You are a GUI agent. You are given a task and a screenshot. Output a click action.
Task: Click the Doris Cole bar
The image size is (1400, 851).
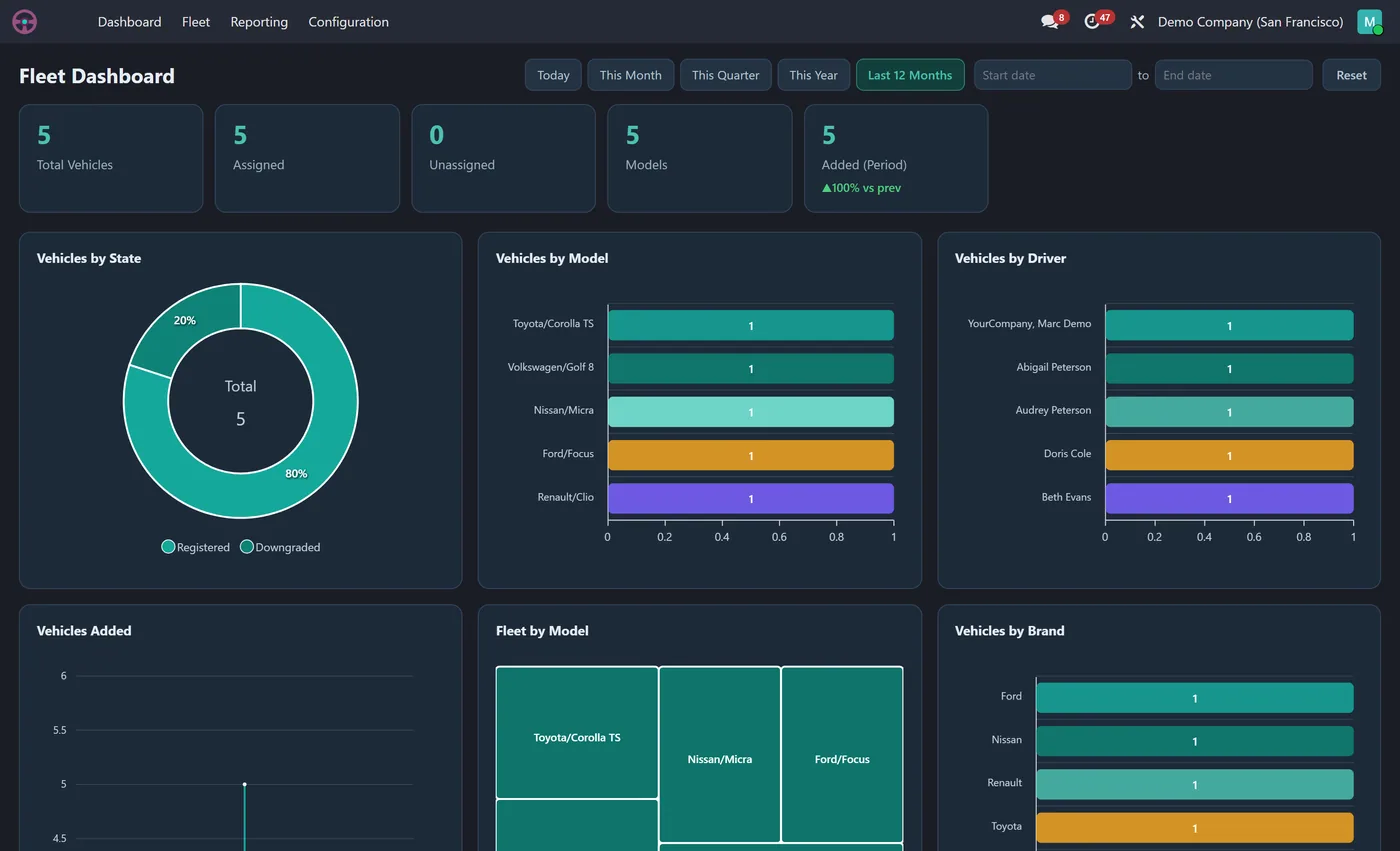point(1229,455)
